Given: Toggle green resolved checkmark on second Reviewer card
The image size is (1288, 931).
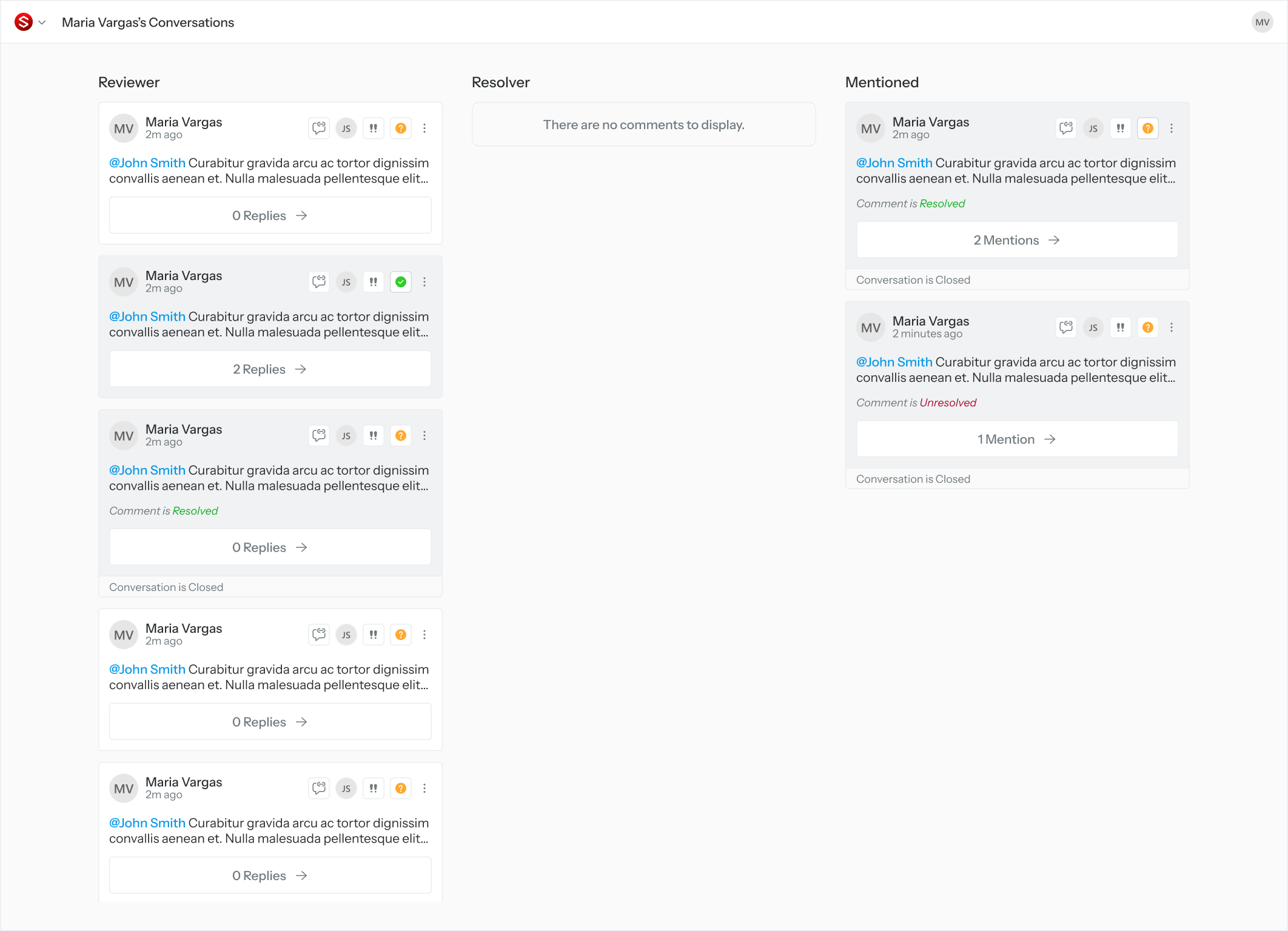Looking at the screenshot, I should pos(401,282).
